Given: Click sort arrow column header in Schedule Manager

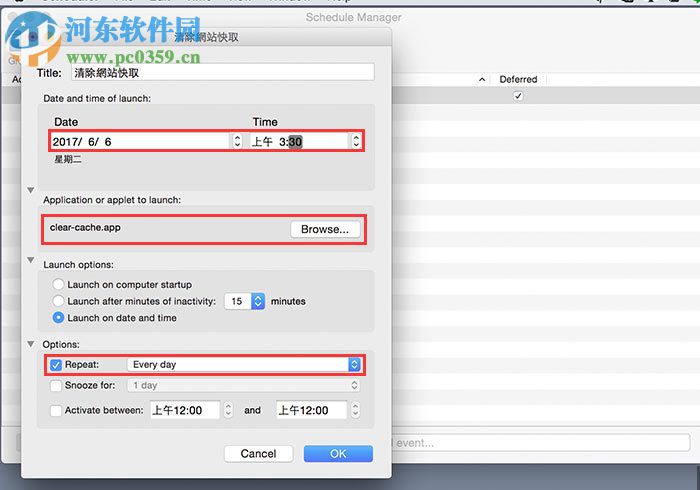Looking at the screenshot, I should (x=482, y=80).
